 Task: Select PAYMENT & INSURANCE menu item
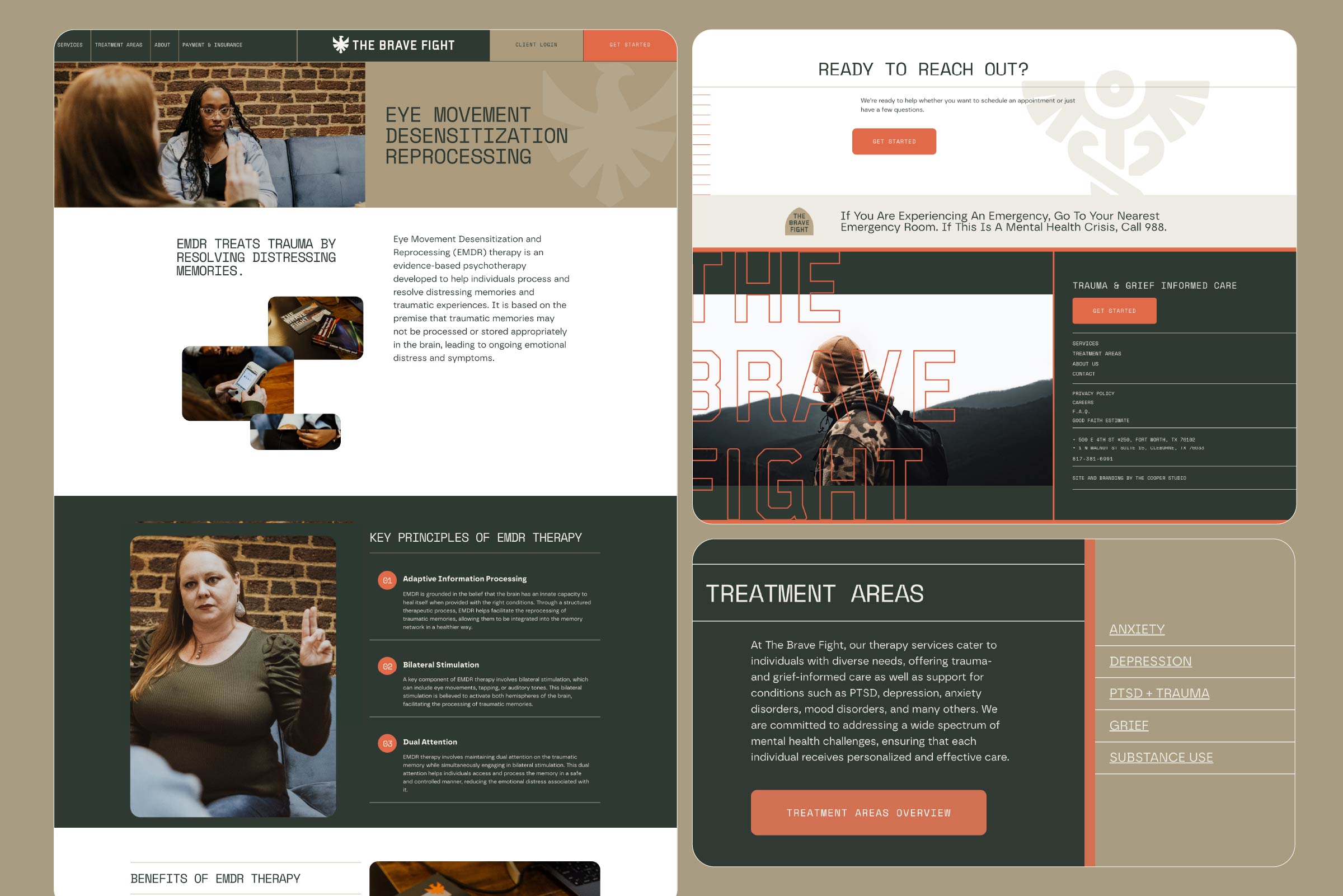pos(213,44)
